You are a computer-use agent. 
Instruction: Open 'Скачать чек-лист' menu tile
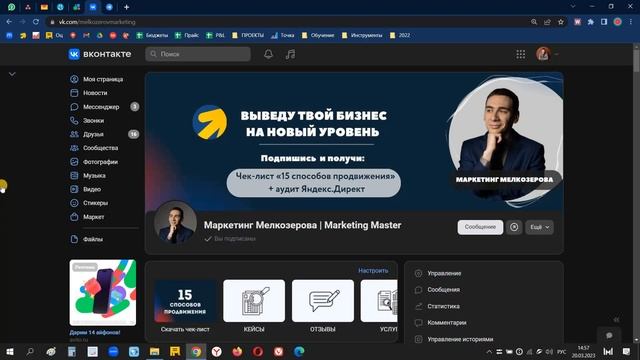[x=185, y=306]
